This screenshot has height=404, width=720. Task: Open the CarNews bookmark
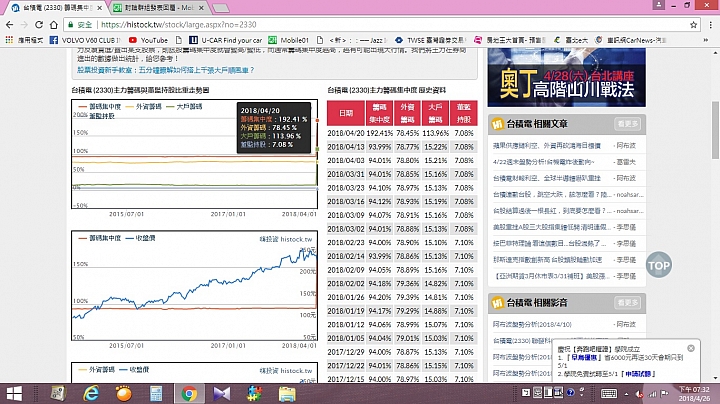[x=630, y=40]
